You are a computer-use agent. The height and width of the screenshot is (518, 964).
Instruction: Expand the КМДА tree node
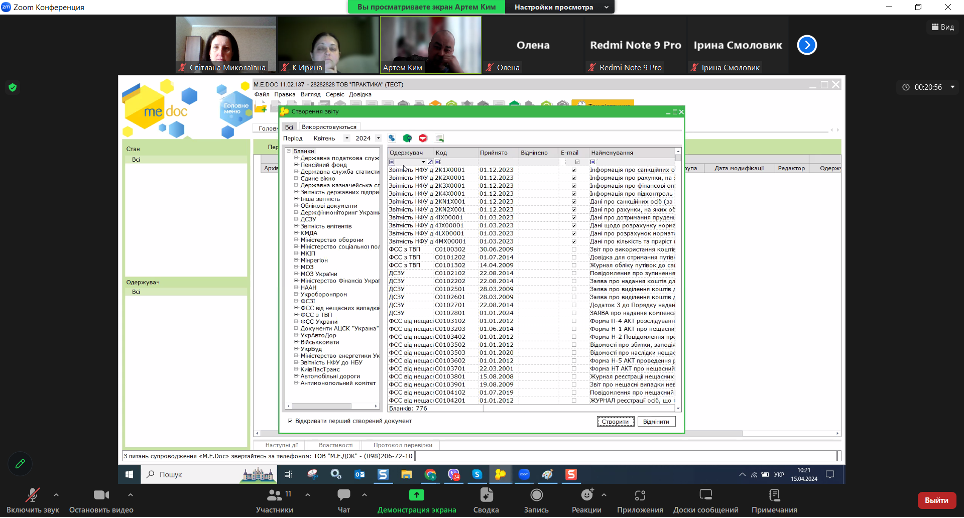pyautogui.click(x=296, y=233)
